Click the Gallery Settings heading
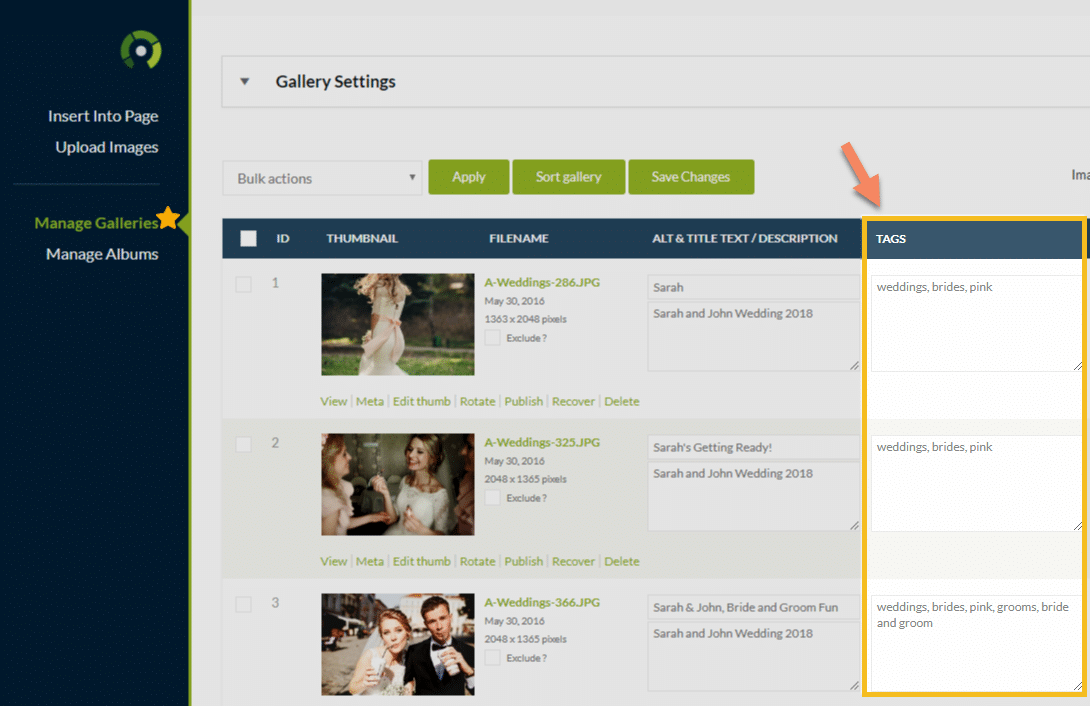 coord(336,81)
